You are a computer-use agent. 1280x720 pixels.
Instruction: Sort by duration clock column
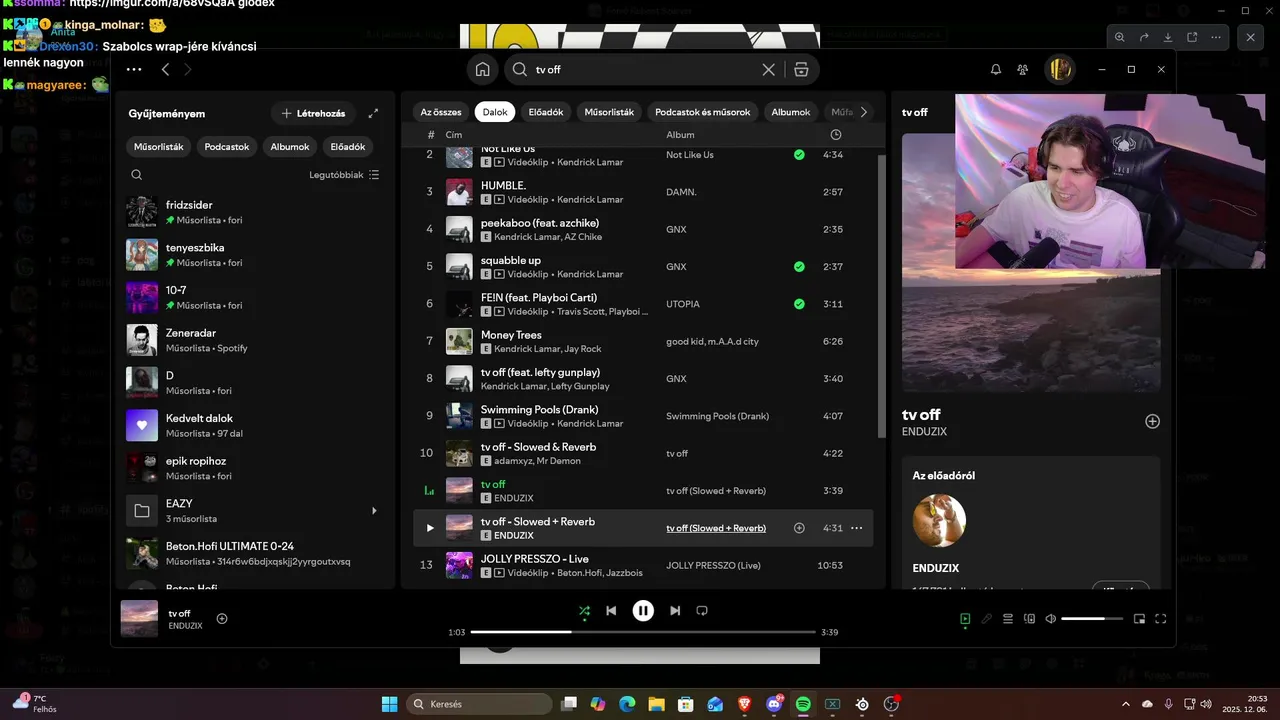pyautogui.click(x=836, y=135)
